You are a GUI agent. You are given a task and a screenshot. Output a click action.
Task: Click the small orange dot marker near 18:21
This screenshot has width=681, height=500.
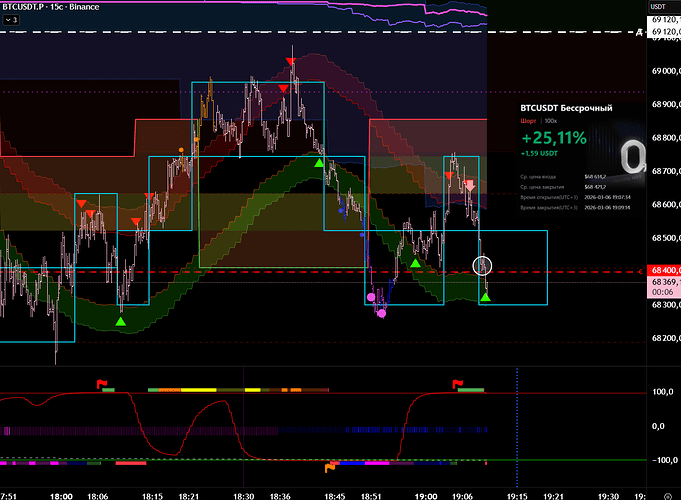click(180, 150)
